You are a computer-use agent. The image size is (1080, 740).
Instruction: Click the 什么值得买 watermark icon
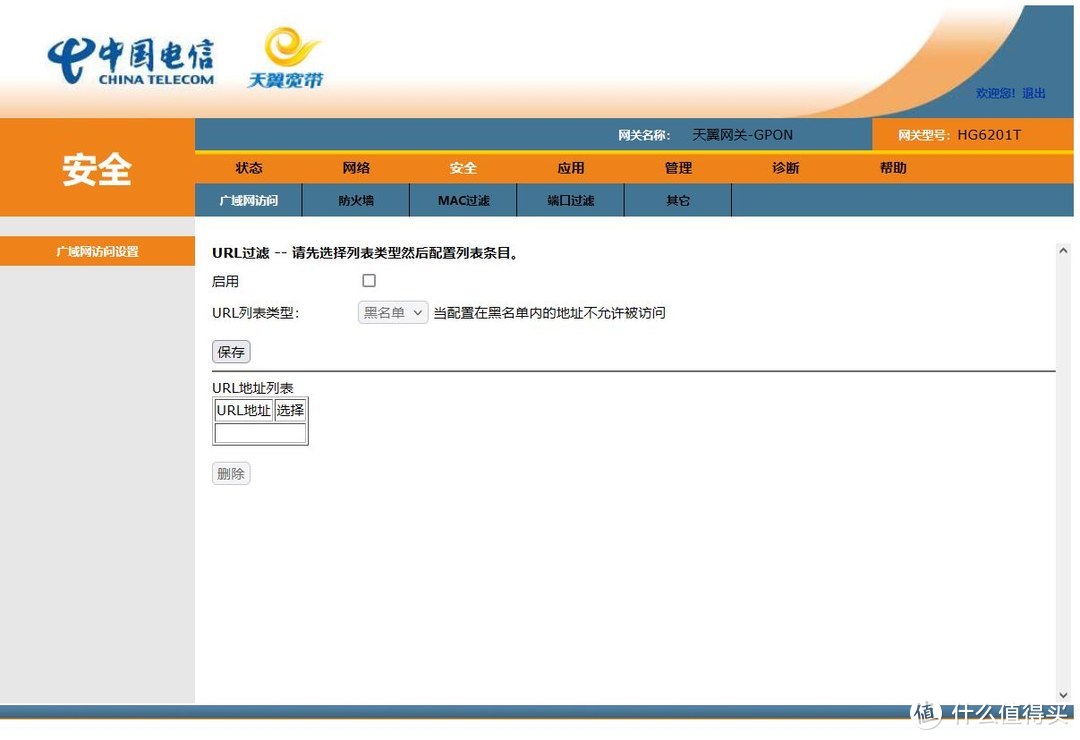point(926,712)
